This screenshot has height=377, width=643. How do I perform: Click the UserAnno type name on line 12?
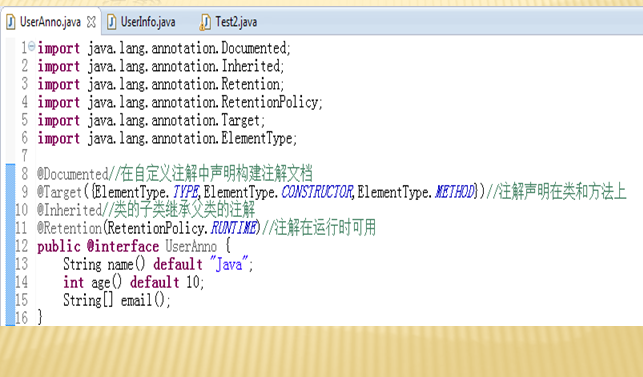coord(191,246)
